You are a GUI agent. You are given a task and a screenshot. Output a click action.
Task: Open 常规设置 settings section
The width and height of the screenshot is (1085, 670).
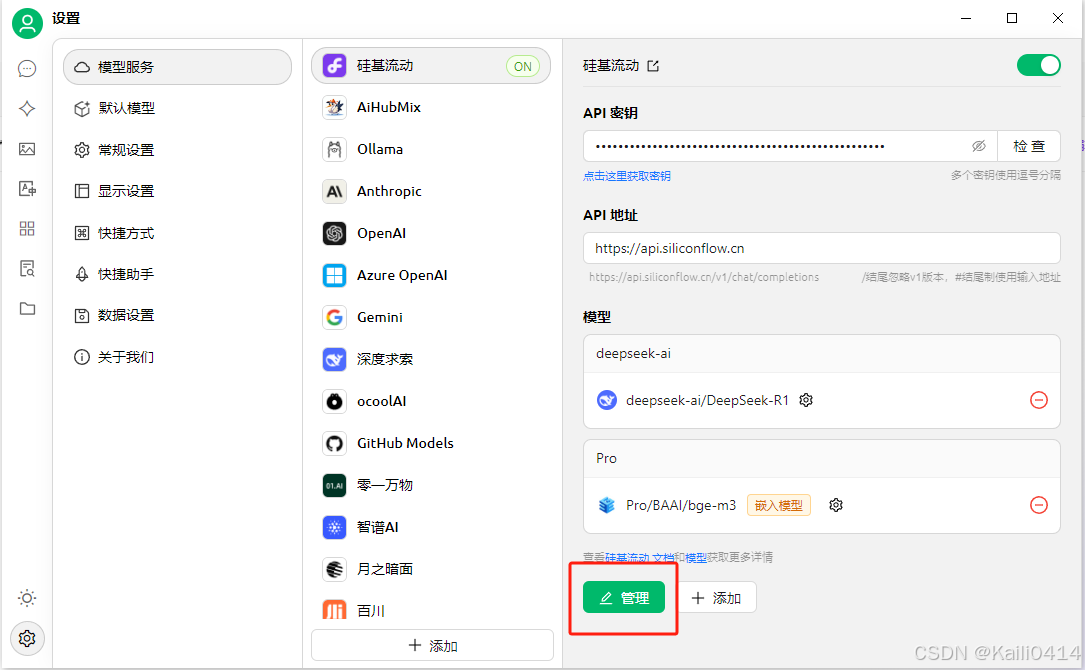click(x=178, y=150)
